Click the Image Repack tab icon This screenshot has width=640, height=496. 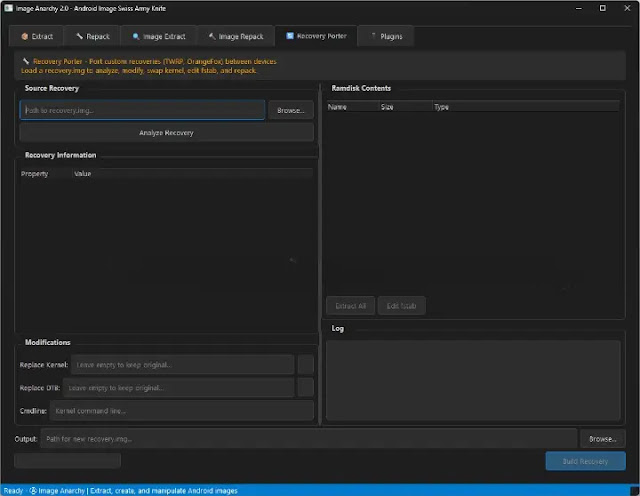tap(212, 36)
